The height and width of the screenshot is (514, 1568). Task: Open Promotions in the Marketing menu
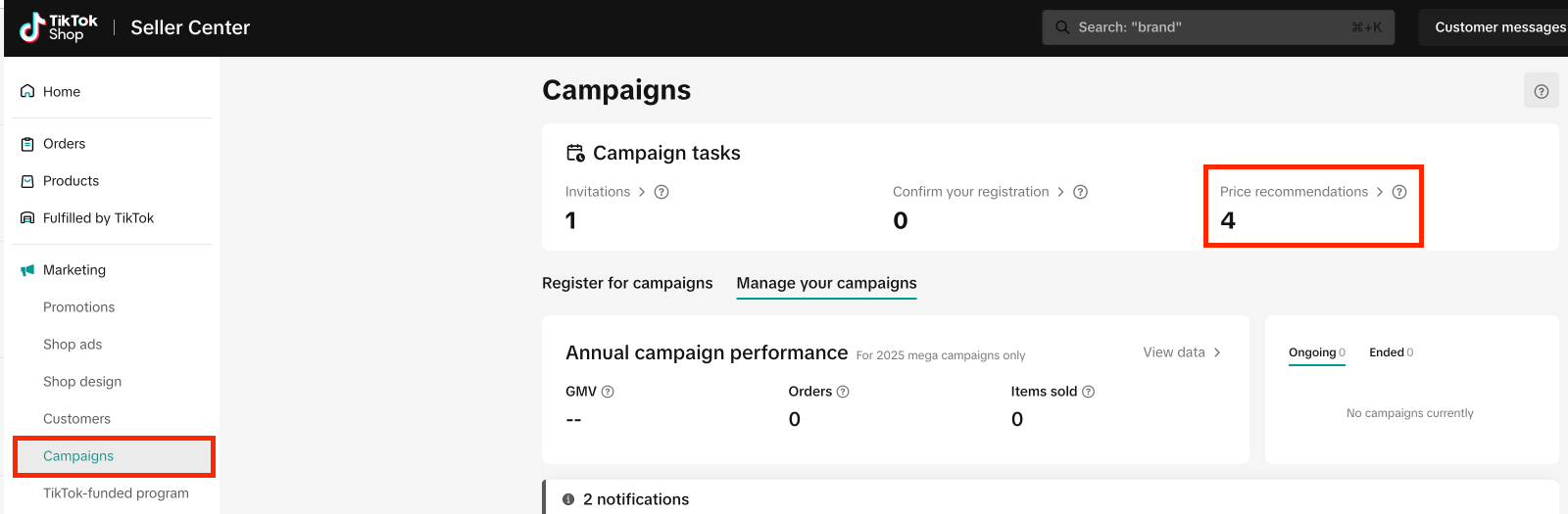coord(78,307)
